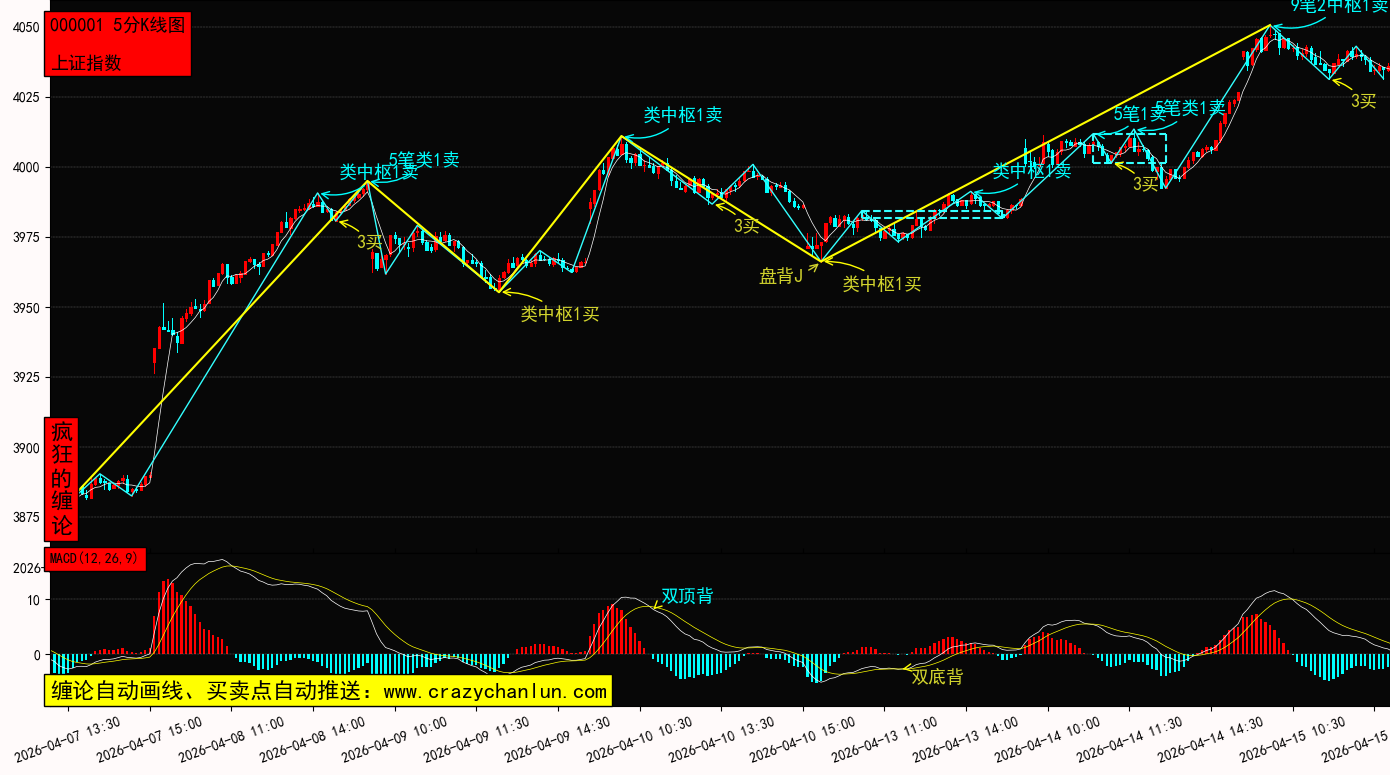Click the 类中枢1买 label beside 盘背J
The height and width of the screenshot is (775, 1390).
point(881,284)
